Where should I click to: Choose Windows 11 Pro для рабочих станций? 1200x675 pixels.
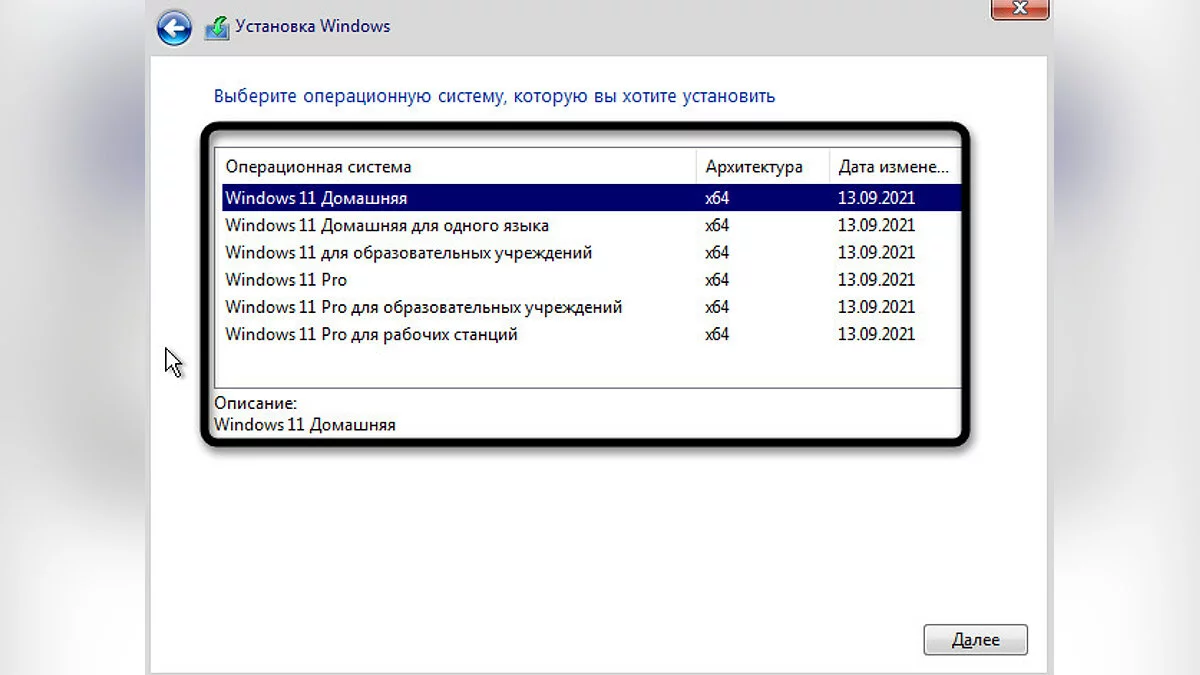371,334
